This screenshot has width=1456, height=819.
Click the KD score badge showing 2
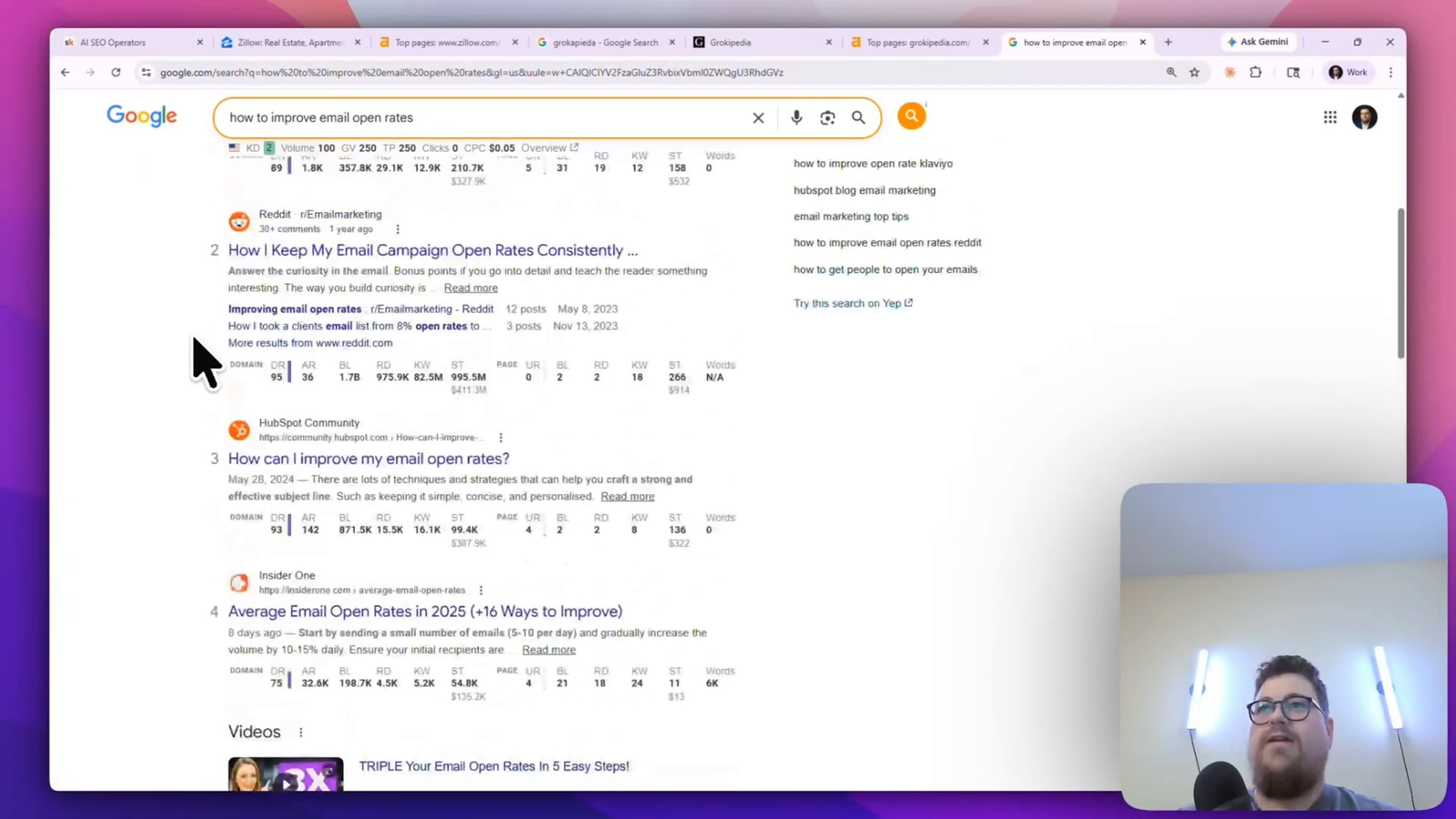click(268, 147)
